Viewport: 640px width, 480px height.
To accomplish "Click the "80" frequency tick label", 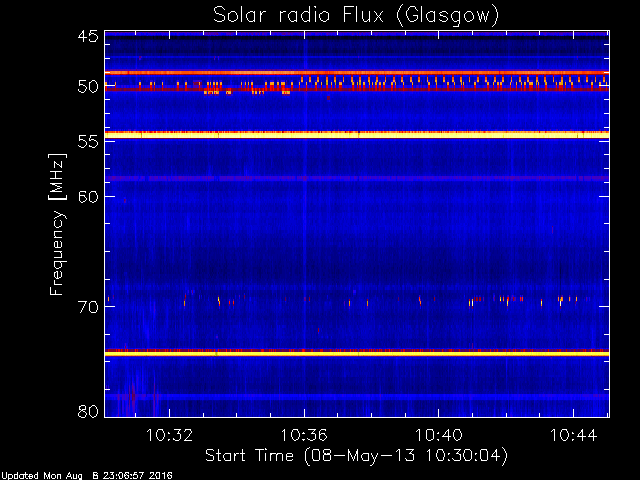I will click(88, 411).
